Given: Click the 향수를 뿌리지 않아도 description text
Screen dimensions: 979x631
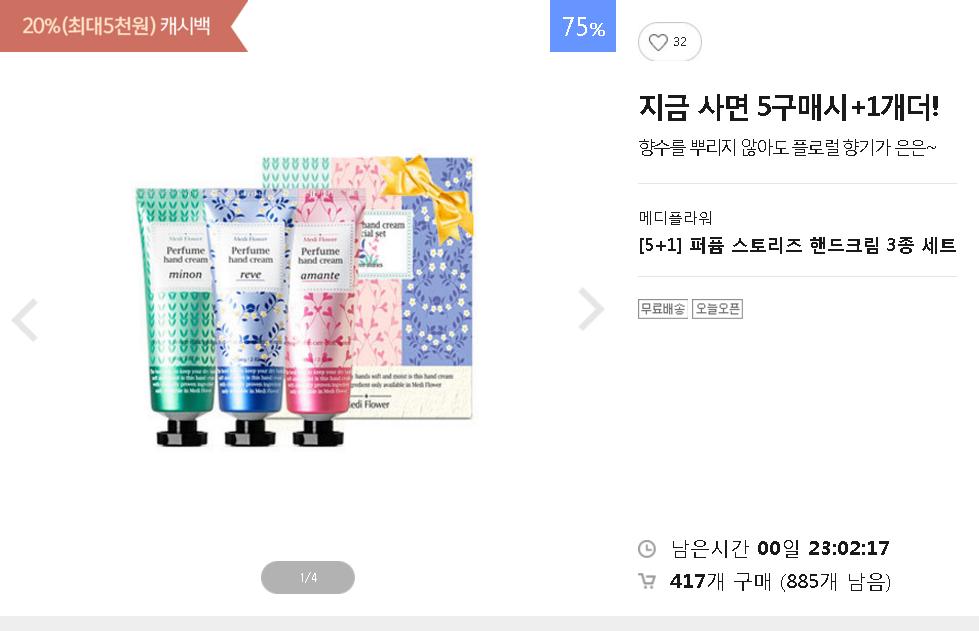Looking at the screenshot, I should pyautogui.click(x=787, y=148).
